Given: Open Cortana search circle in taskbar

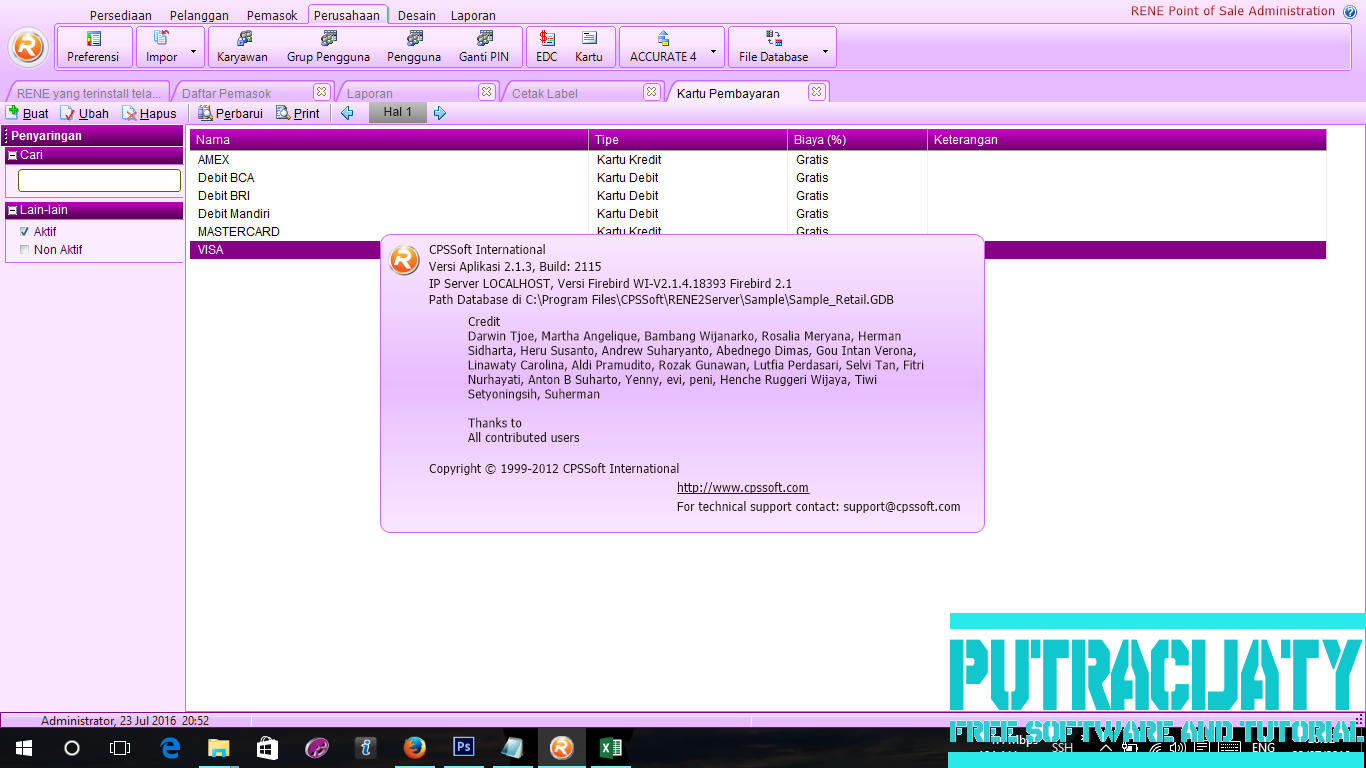Looking at the screenshot, I should (72, 748).
